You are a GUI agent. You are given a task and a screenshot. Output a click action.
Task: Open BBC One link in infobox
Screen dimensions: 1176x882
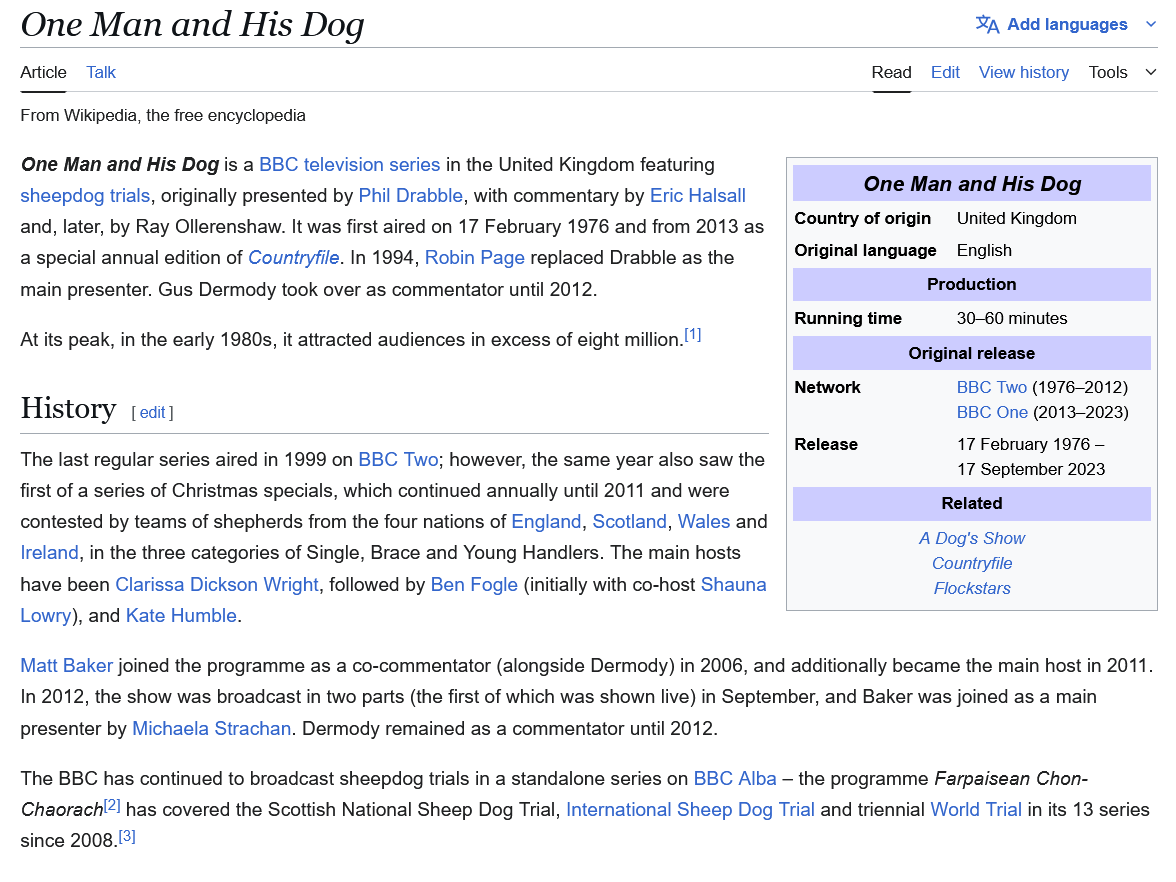[x=992, y=412]
